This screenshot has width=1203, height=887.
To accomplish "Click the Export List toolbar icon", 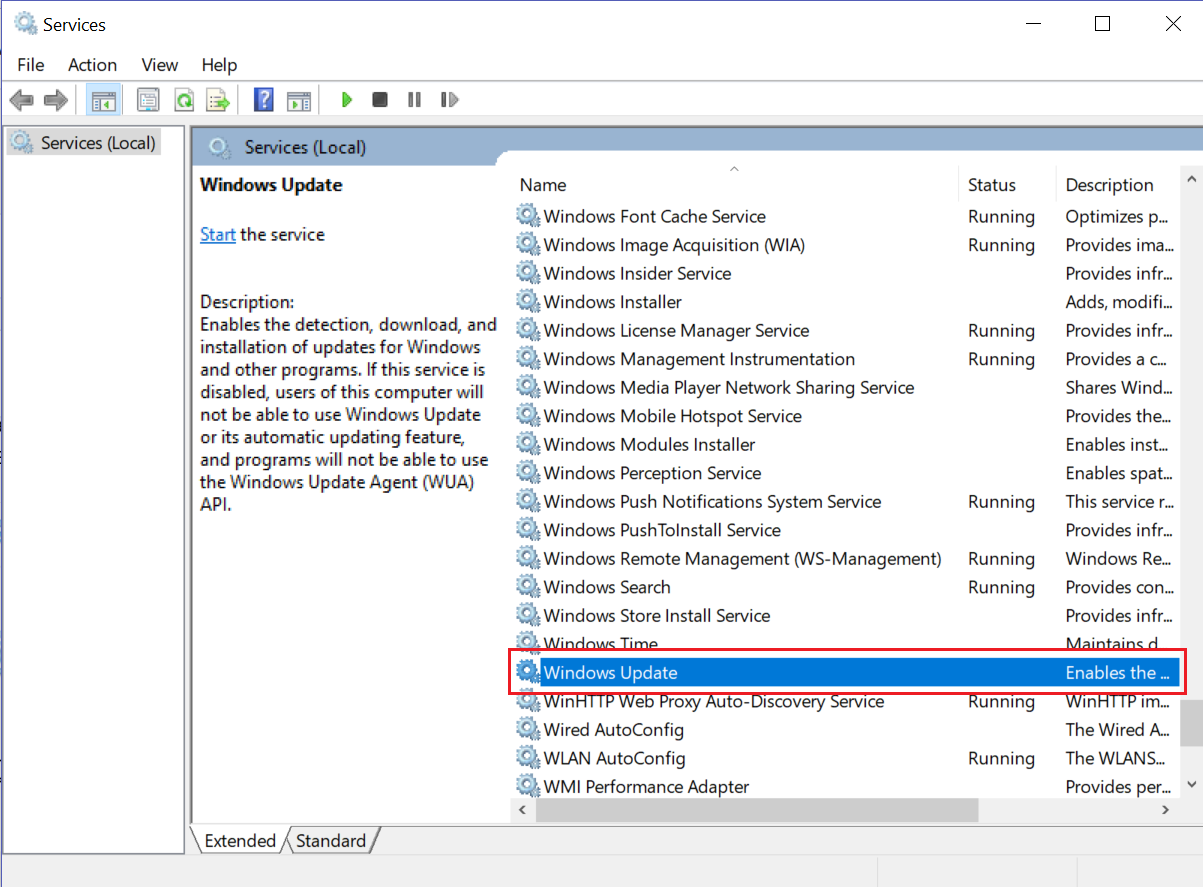I will point(218,100).
